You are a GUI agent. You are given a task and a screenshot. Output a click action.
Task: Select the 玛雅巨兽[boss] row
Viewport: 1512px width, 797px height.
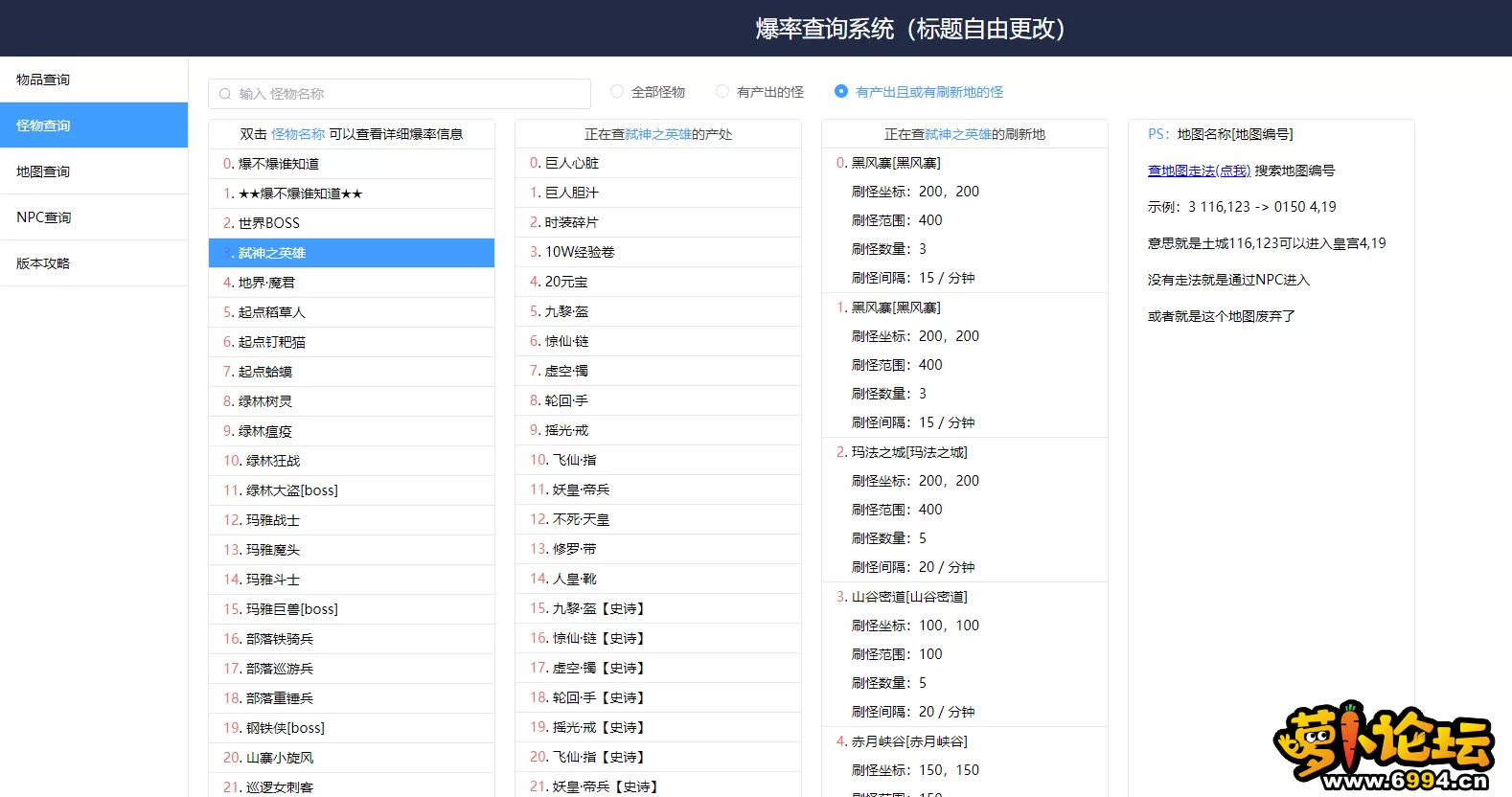[x=352, y=609]
